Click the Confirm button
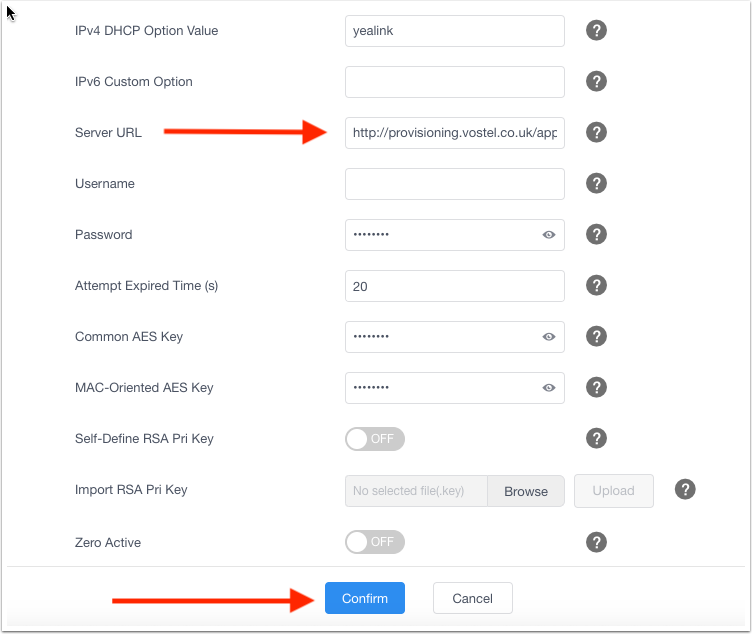 [x=364, y=598]
